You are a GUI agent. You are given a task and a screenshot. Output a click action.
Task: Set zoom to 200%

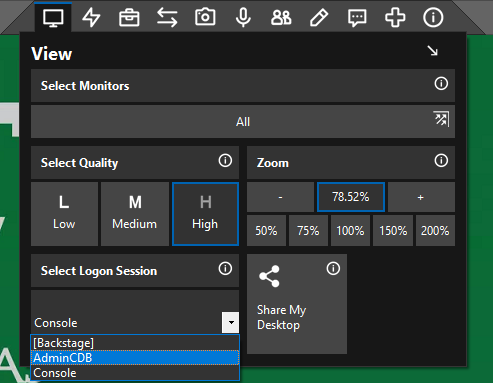tap(435, 231)
